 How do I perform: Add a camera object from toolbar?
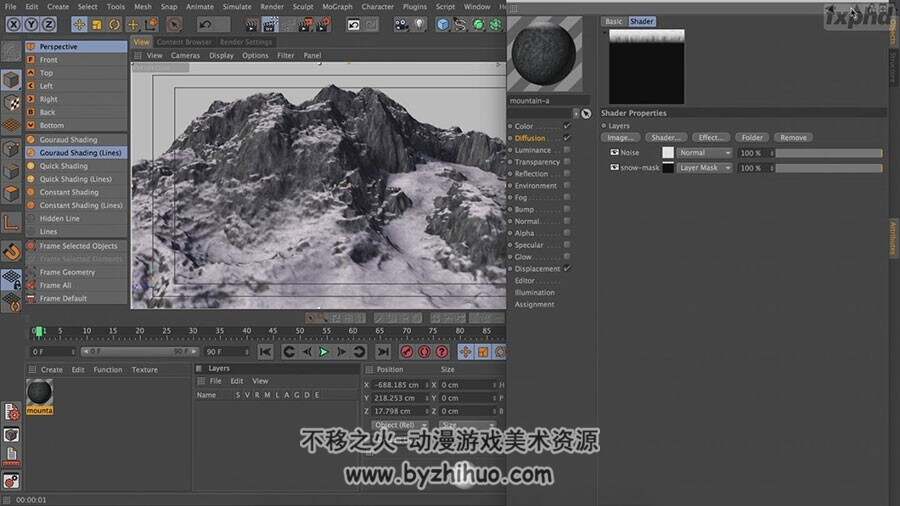(x=401, y=24)
